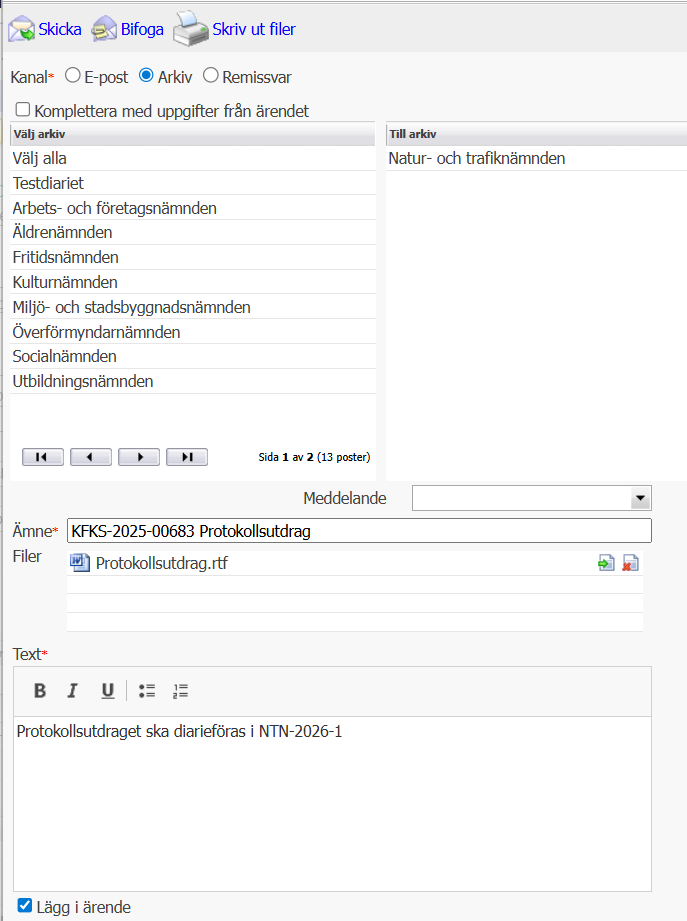Delete the Protokollsutdrag.rtf attachment
The image size is (687, 921).
[x=630, y=563]
